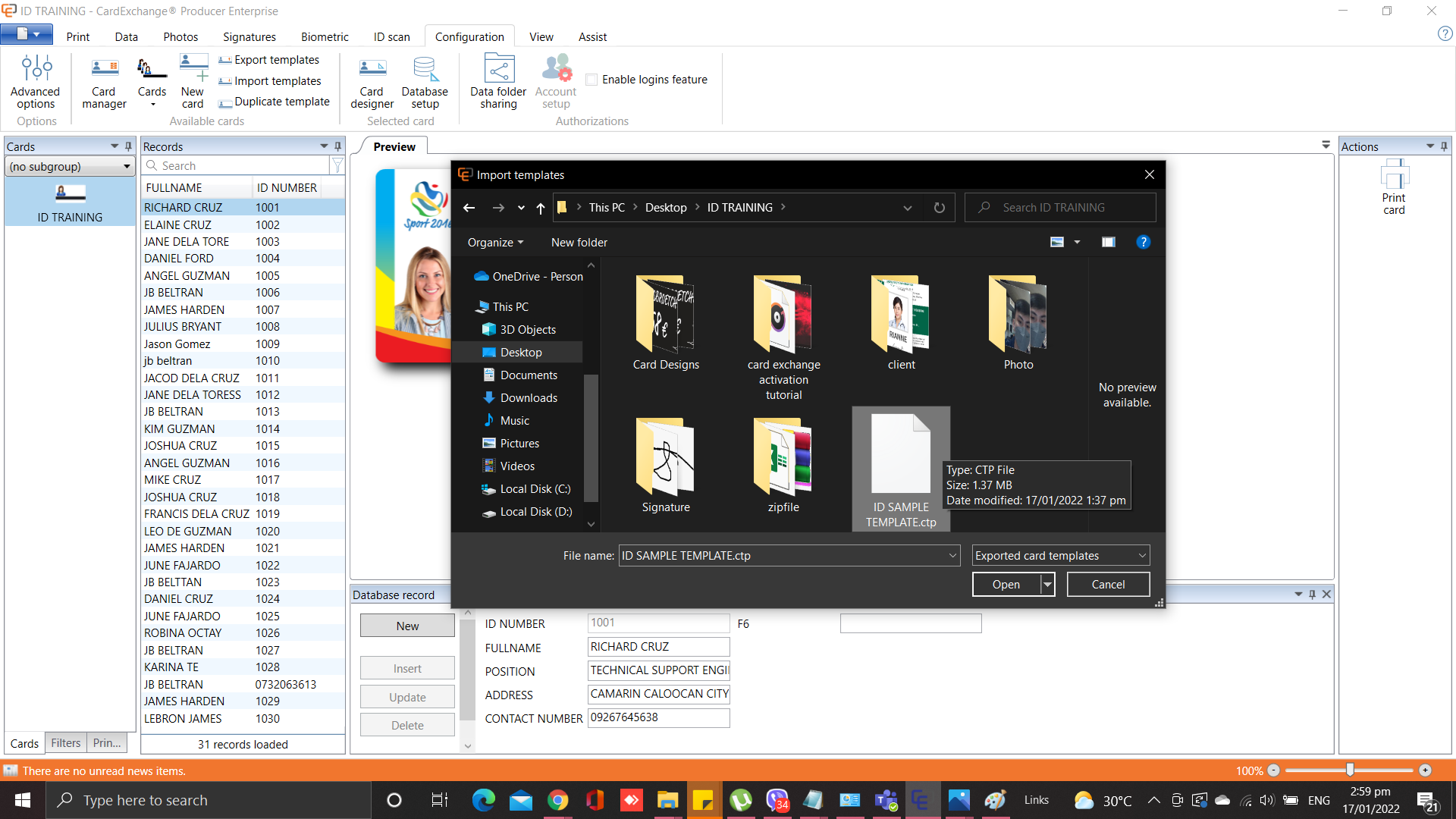Open the split arrow beside Open
Image resolution: width=1456 pixels, height=819 pixels.
[x=1047, y=585]
